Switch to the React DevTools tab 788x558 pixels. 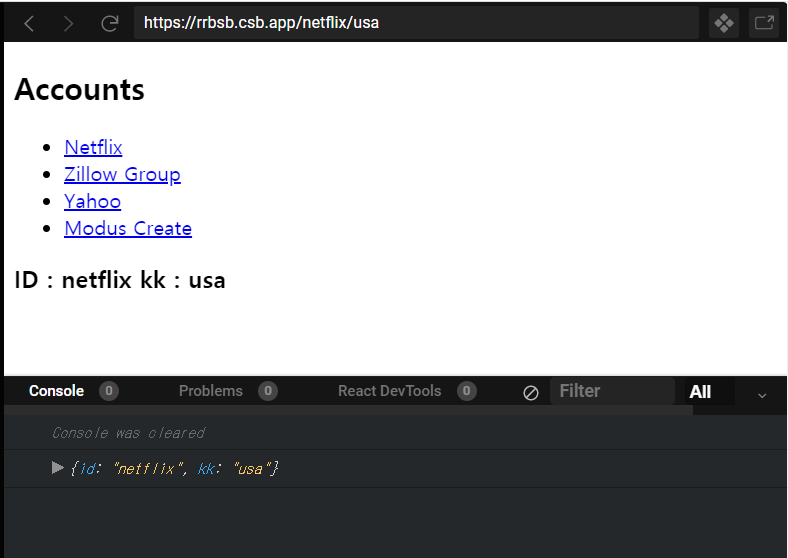pyautogui.click(x=389, y=391)
